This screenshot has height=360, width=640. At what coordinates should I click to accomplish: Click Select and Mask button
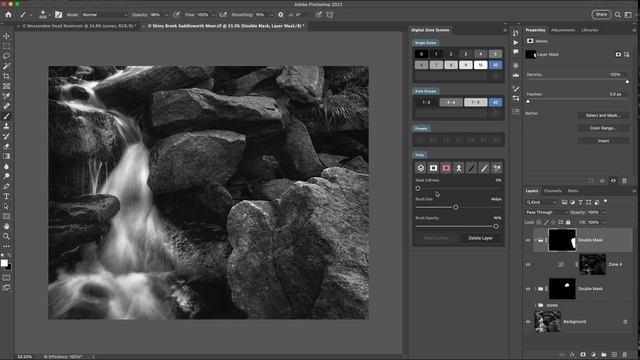pos(603,116)
